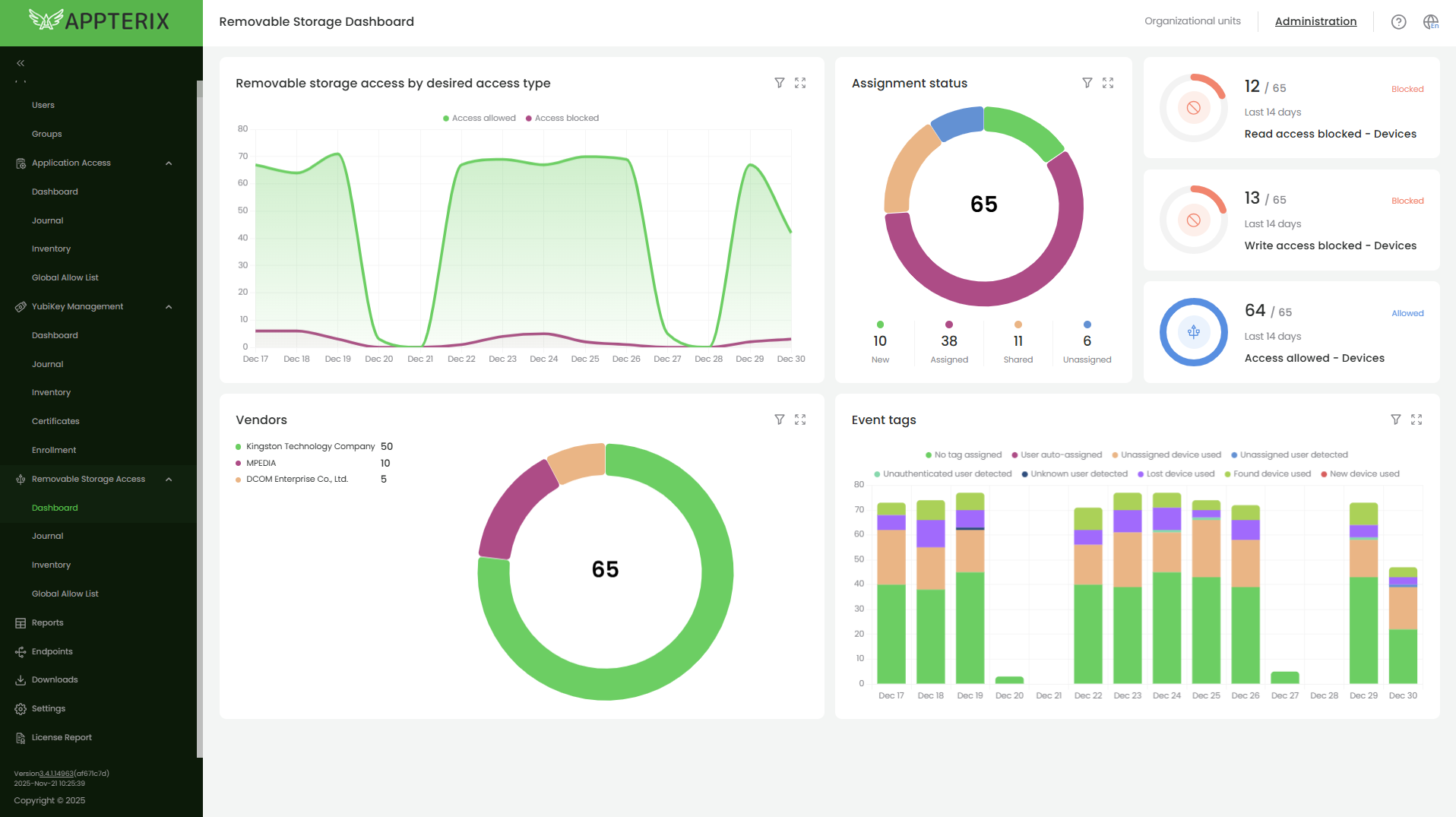Open Reports from the sidebar
The width and height of the screenshot is (1456, 817).
point(47,622)
